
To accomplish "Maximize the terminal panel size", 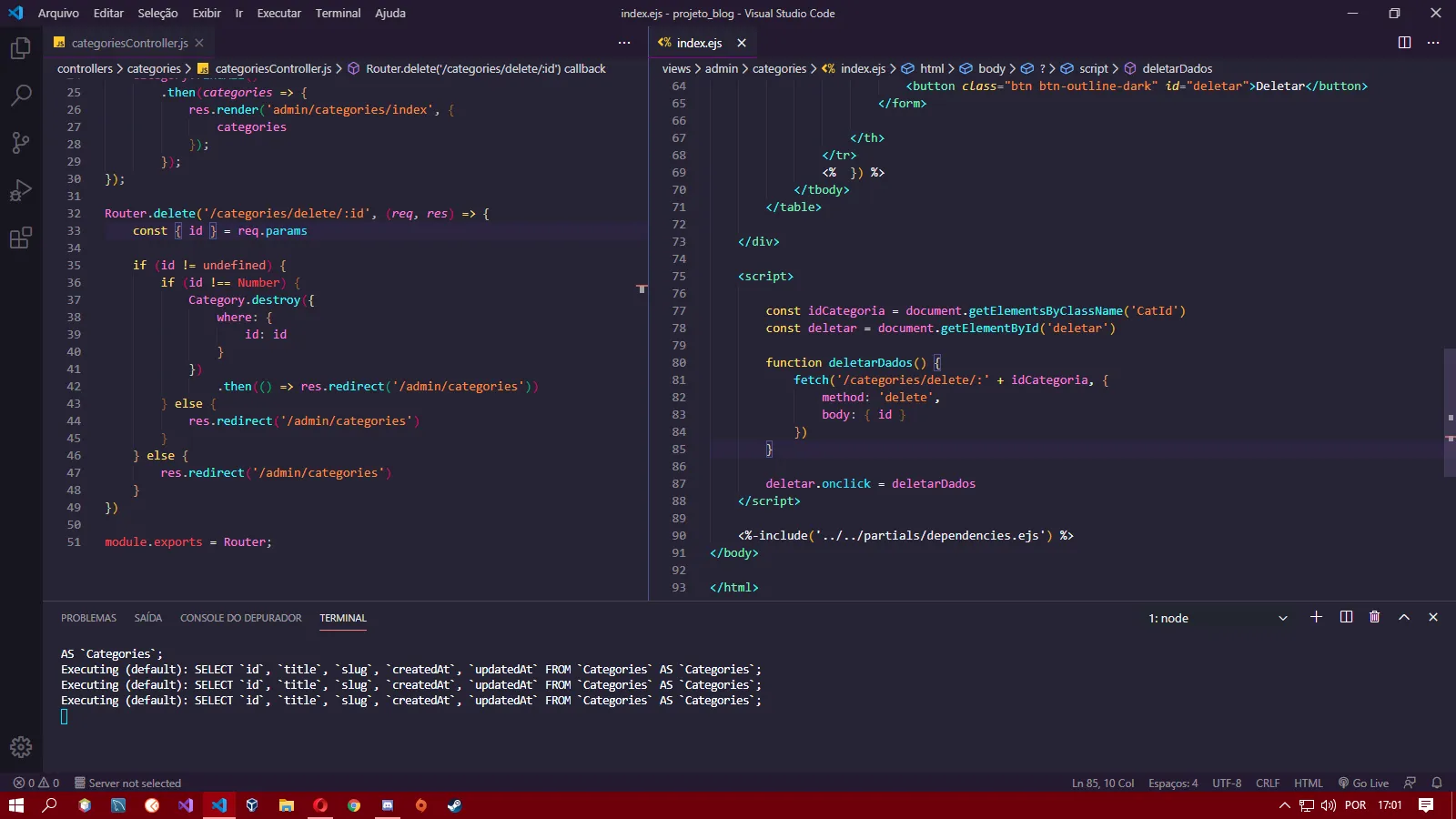I will (1404, 617).
